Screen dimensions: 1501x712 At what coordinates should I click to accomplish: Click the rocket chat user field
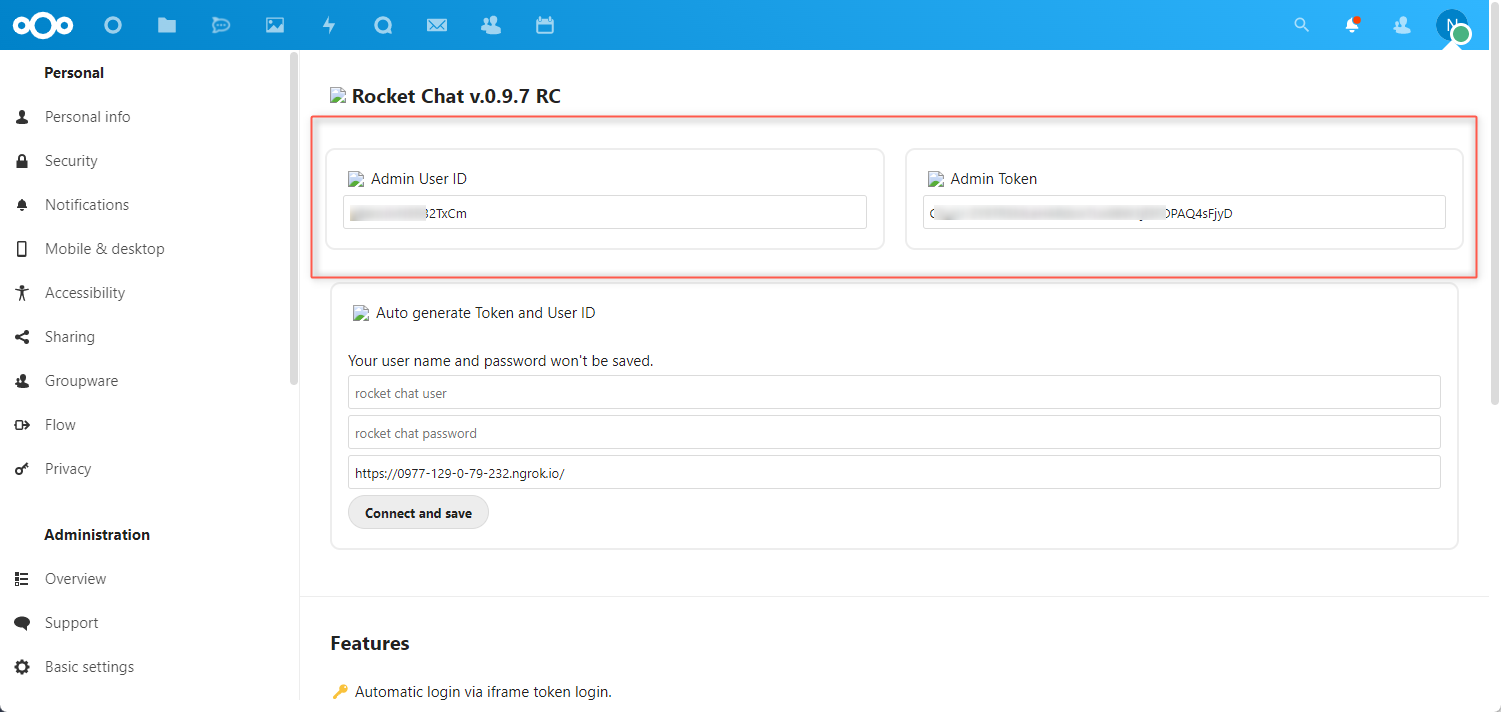(894, 393)
